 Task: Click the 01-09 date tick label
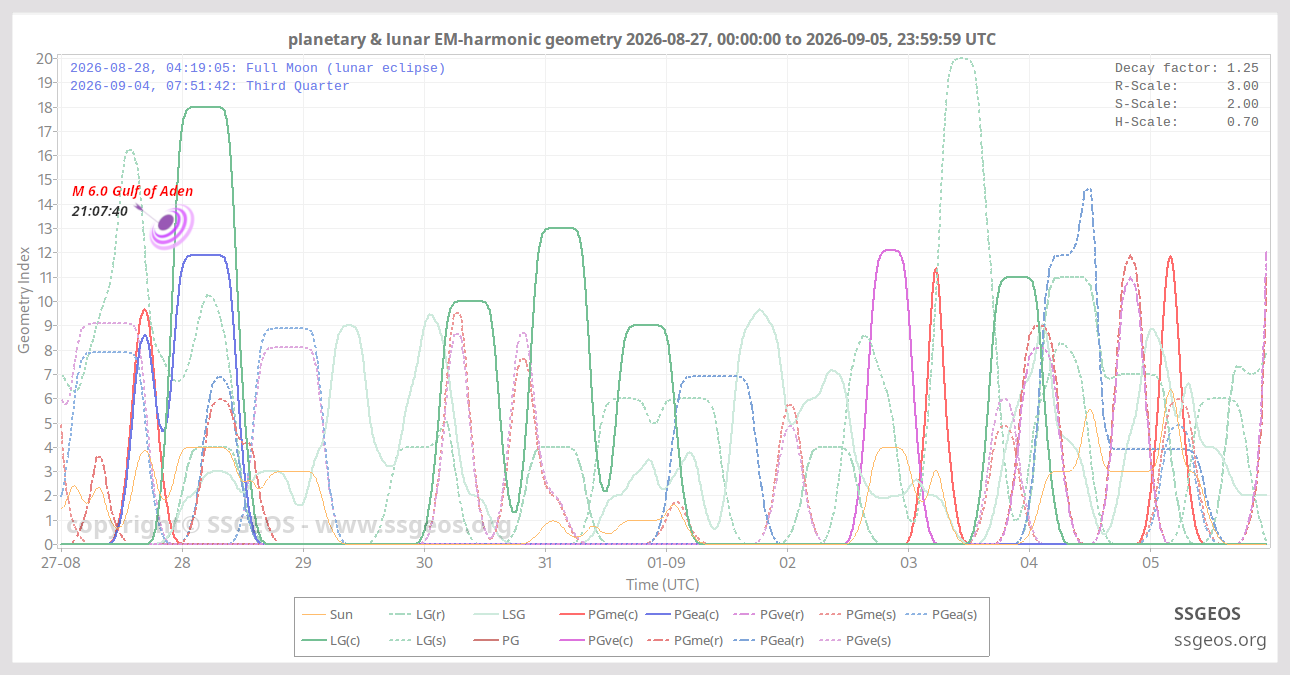click(x=666, y=563)
